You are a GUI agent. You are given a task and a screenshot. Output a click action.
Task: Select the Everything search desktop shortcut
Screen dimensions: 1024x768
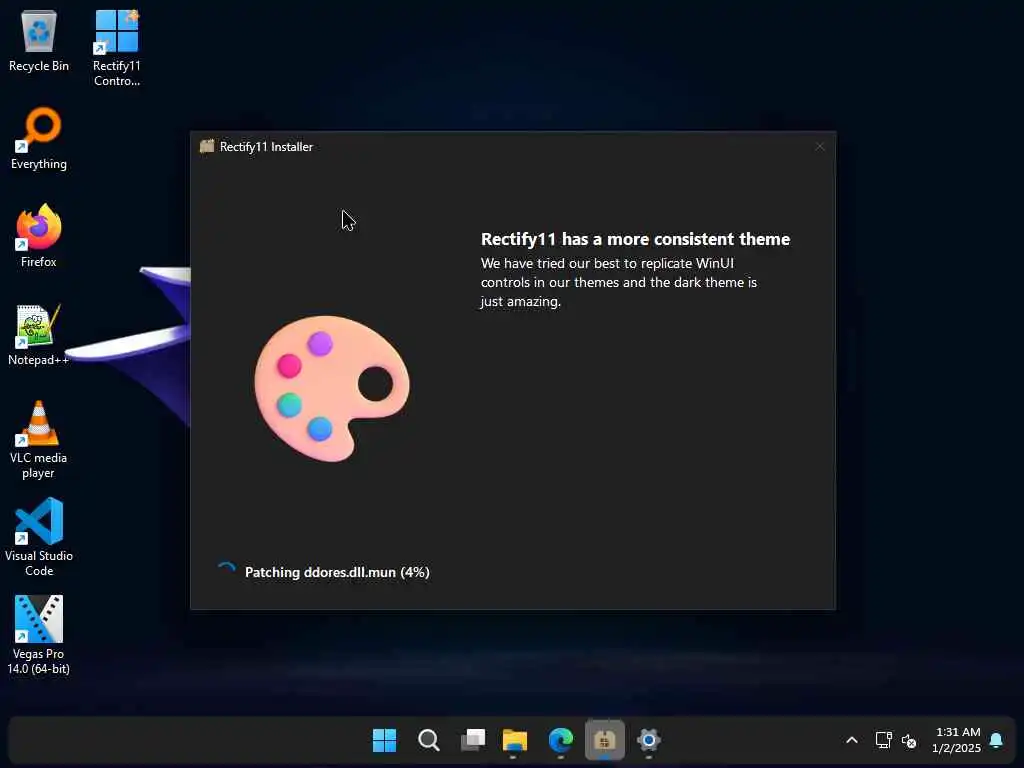[39, 138]
